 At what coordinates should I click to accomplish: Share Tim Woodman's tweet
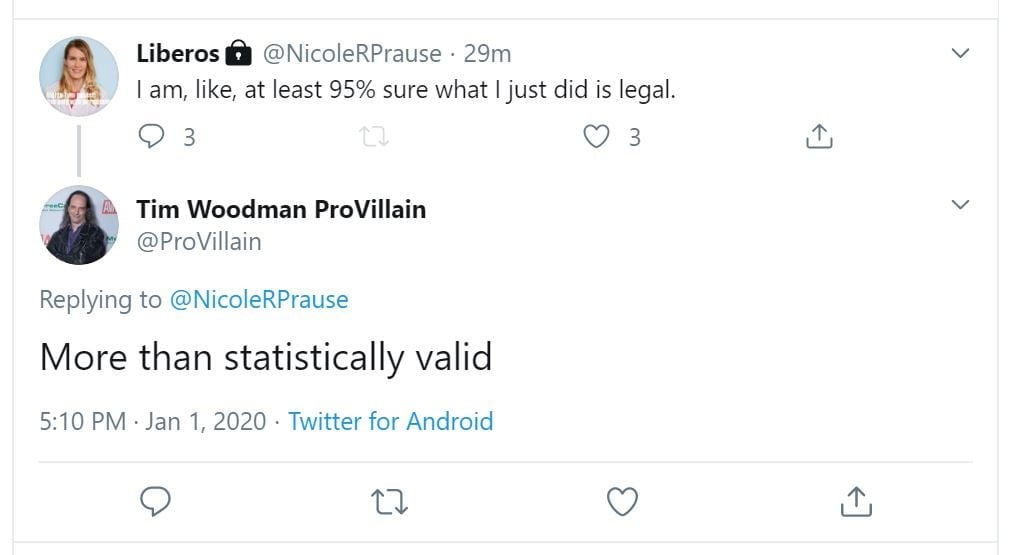(x=857, y=501)
